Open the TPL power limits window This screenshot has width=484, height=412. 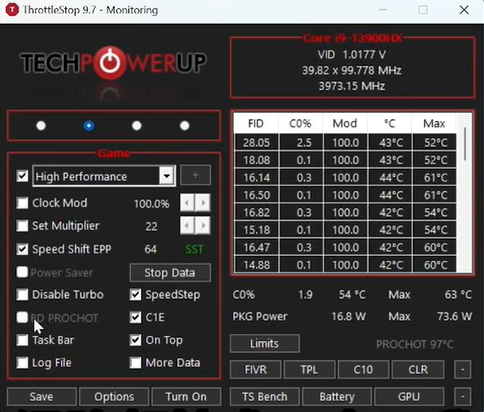[x=309, y=369]
